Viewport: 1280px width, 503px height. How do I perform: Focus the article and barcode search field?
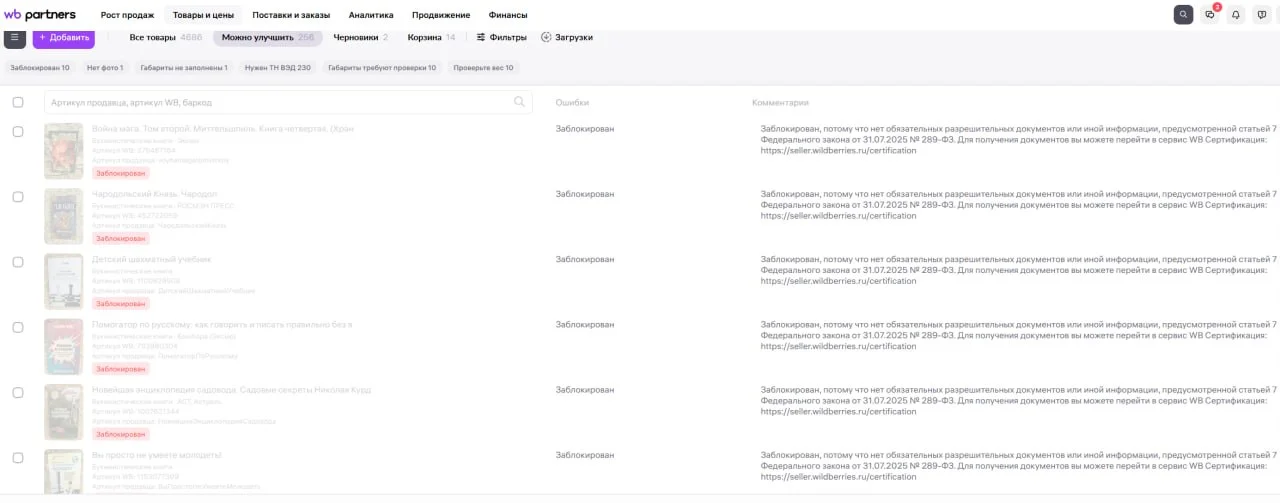tap(288, 102)
